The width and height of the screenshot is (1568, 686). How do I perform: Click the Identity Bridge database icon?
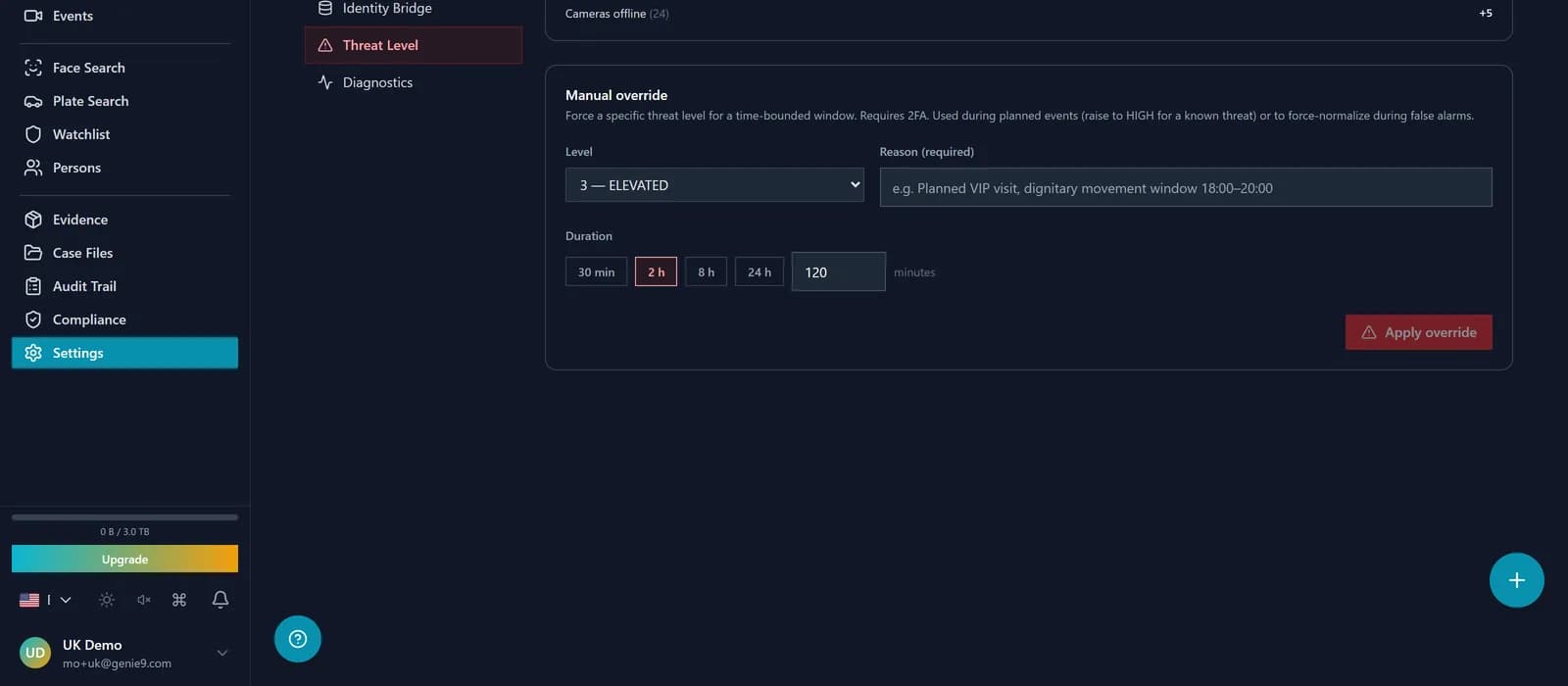[x=325, y=8]
